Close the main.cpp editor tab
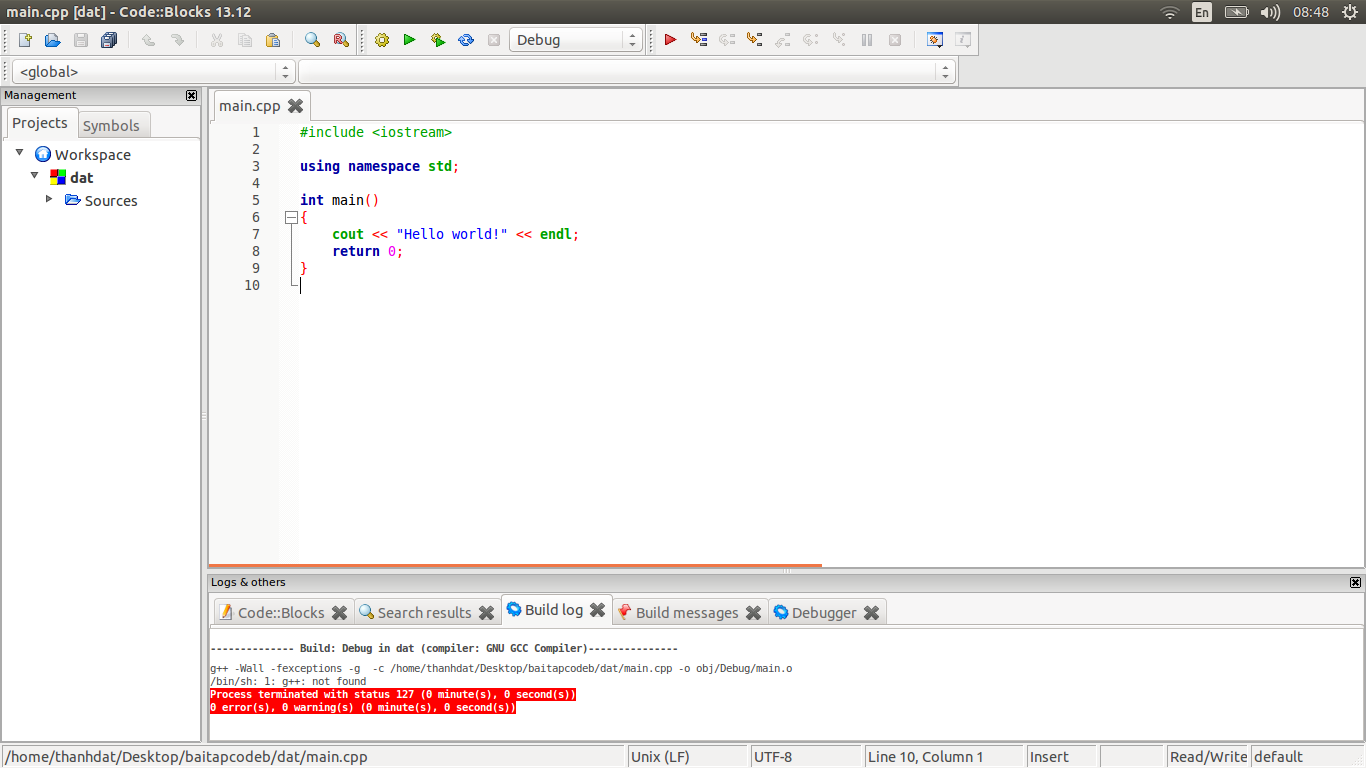The image size is (1366, 768). 295,106
